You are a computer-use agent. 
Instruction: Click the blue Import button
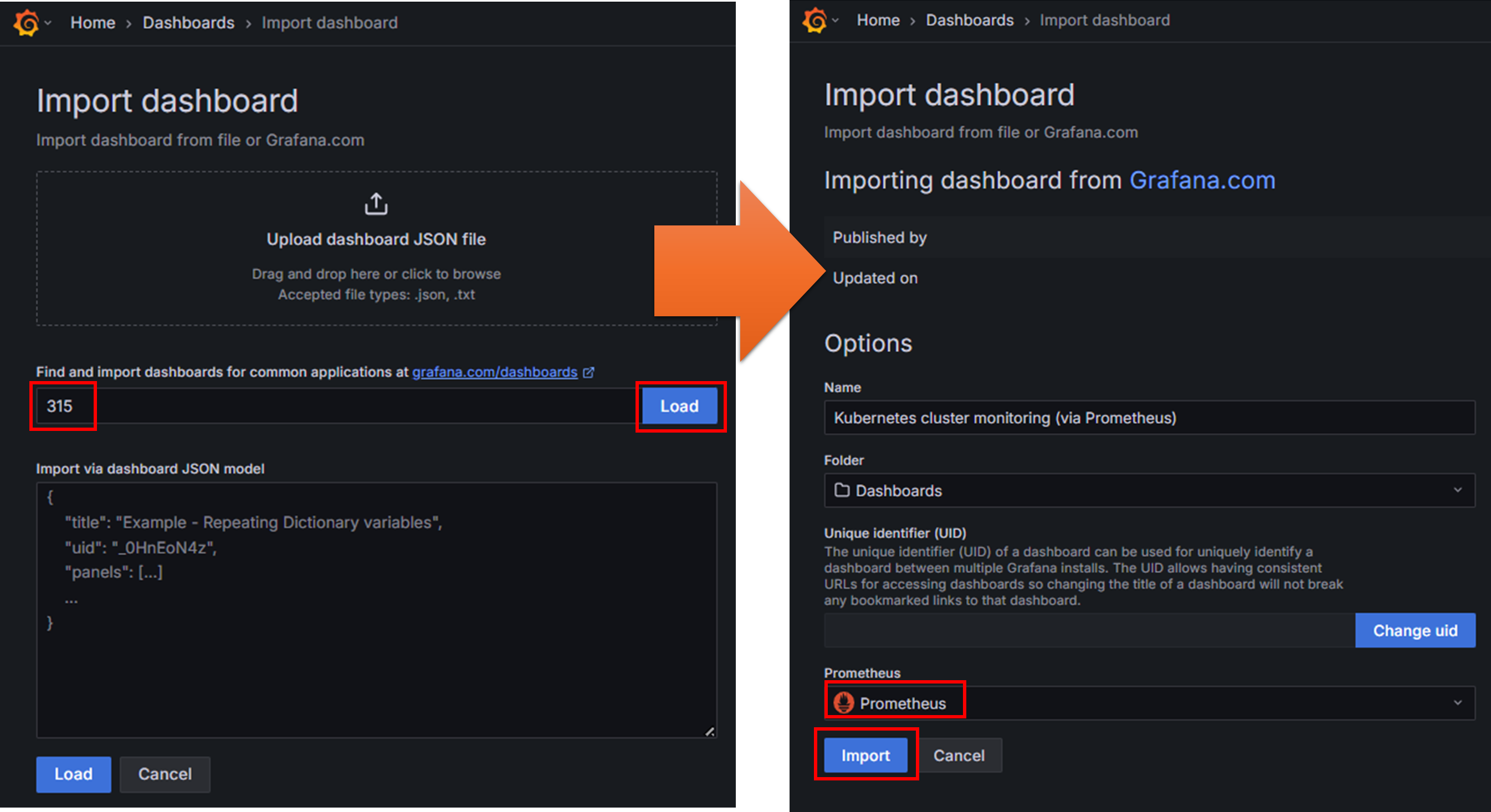pos(865,755)
